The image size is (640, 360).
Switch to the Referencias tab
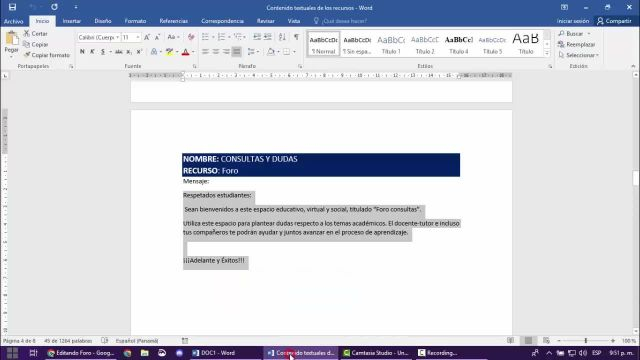173,21
